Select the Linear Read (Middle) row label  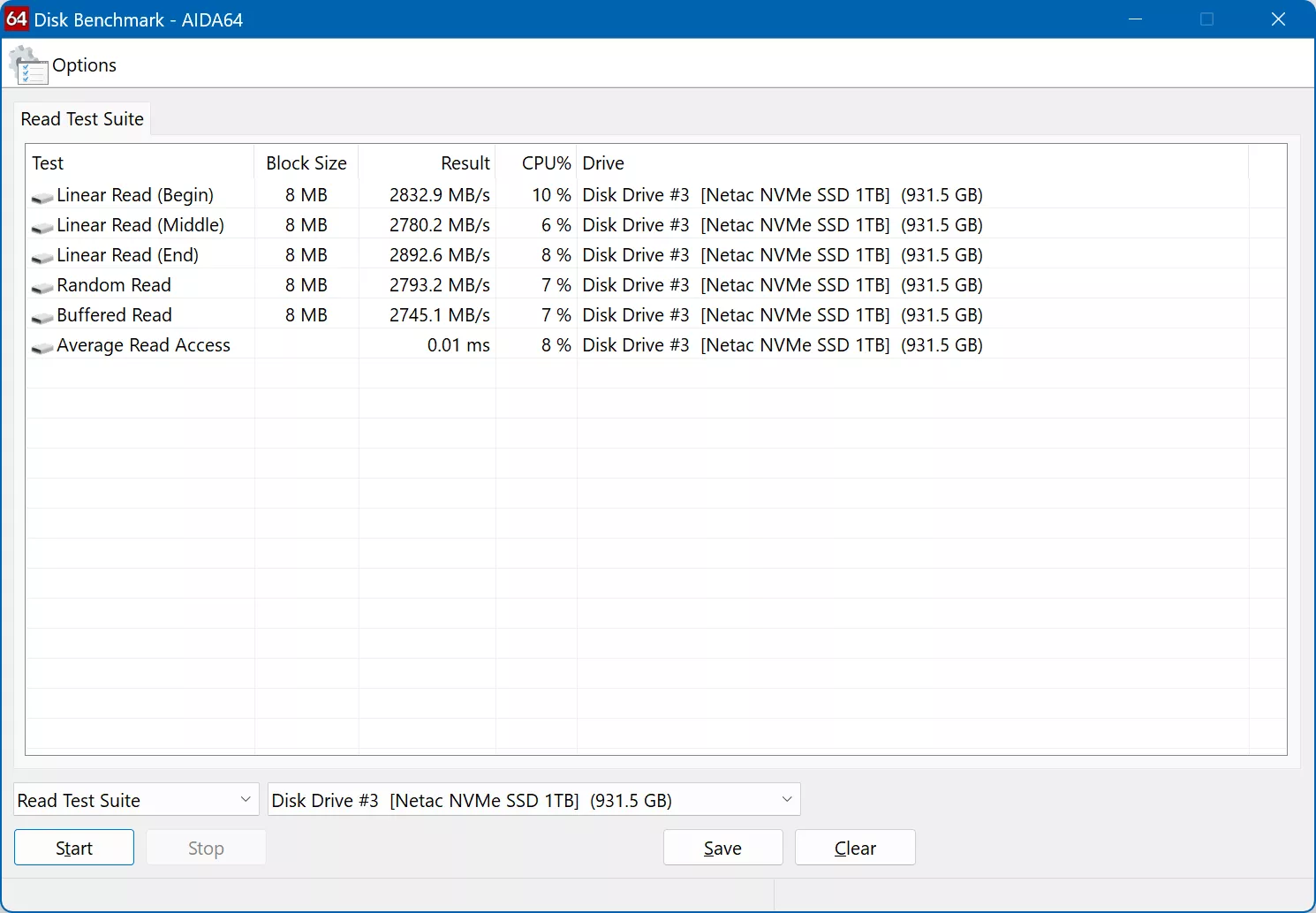140,225
